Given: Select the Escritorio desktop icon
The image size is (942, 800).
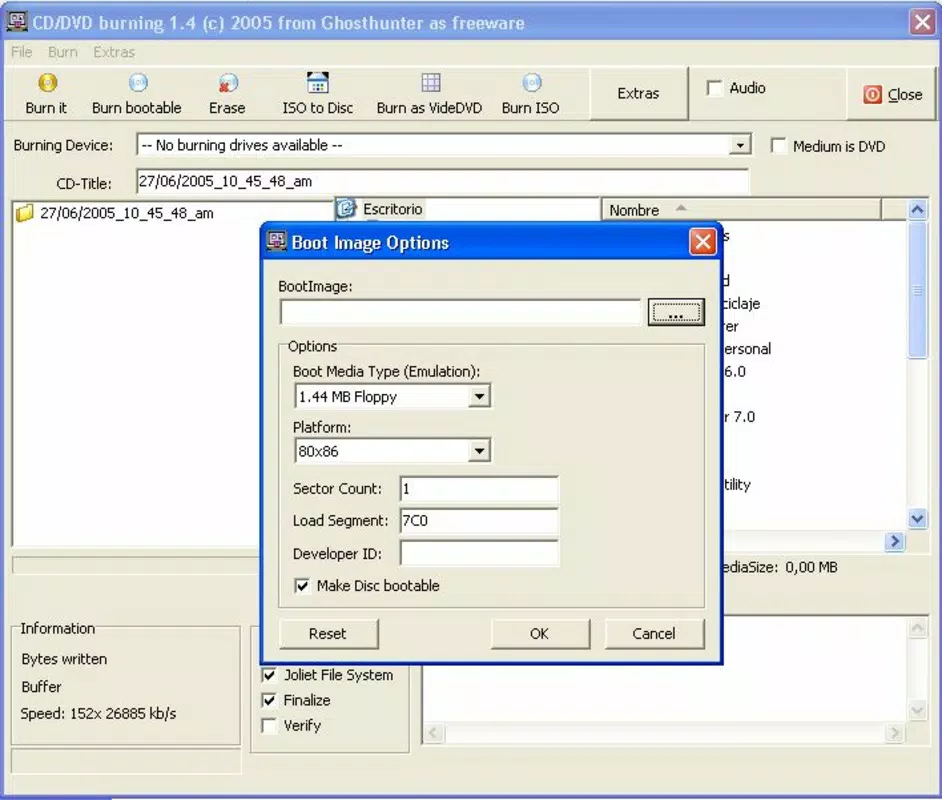Looking at the screenshot, I should click(x=346, y=208).
